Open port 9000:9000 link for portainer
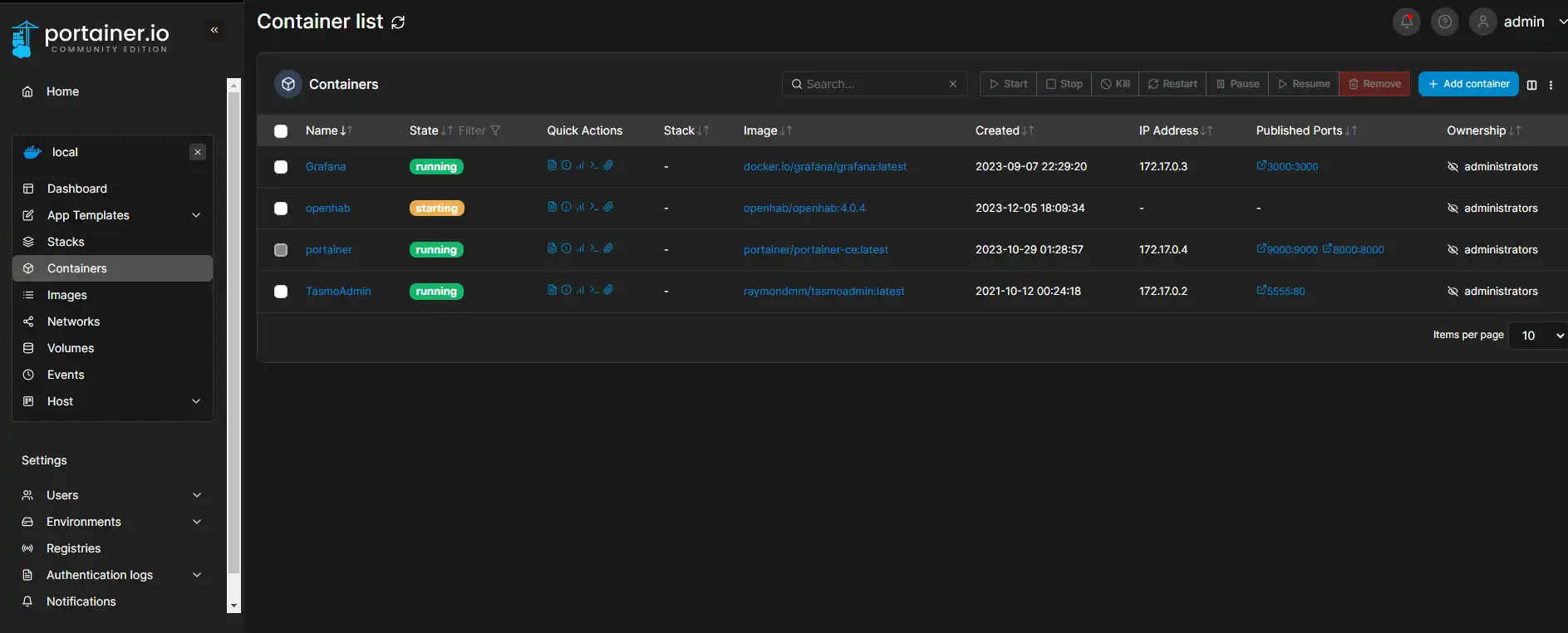This screenshot has height=633, width=1568. click(x=1287, y=249)
